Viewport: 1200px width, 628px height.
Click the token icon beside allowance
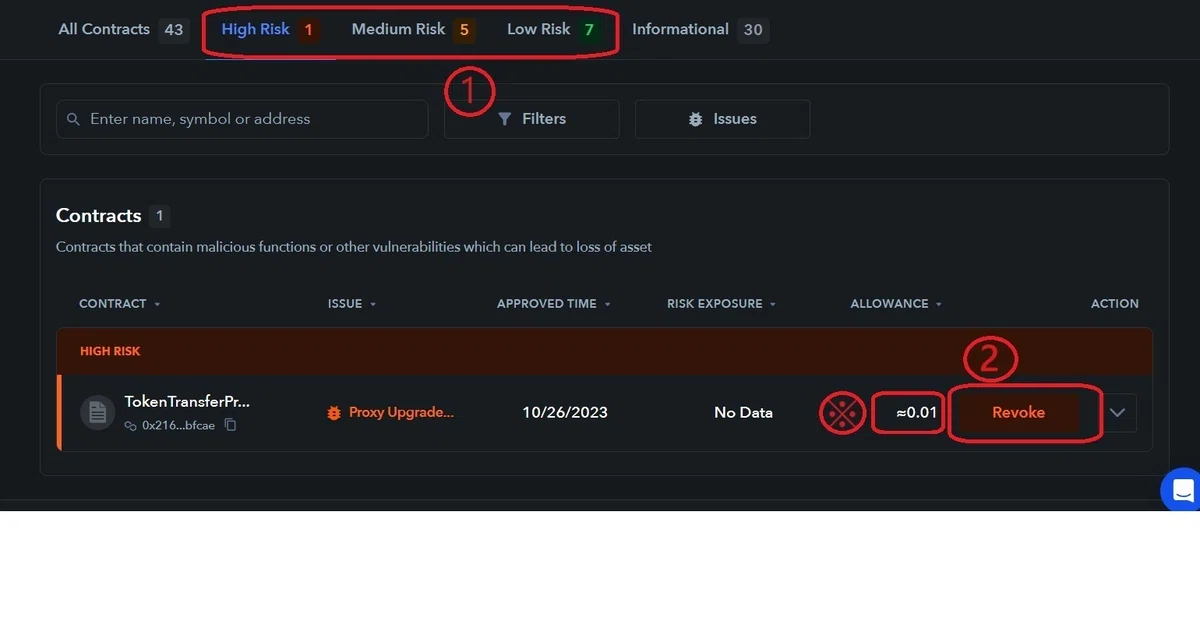coord(842,413)
